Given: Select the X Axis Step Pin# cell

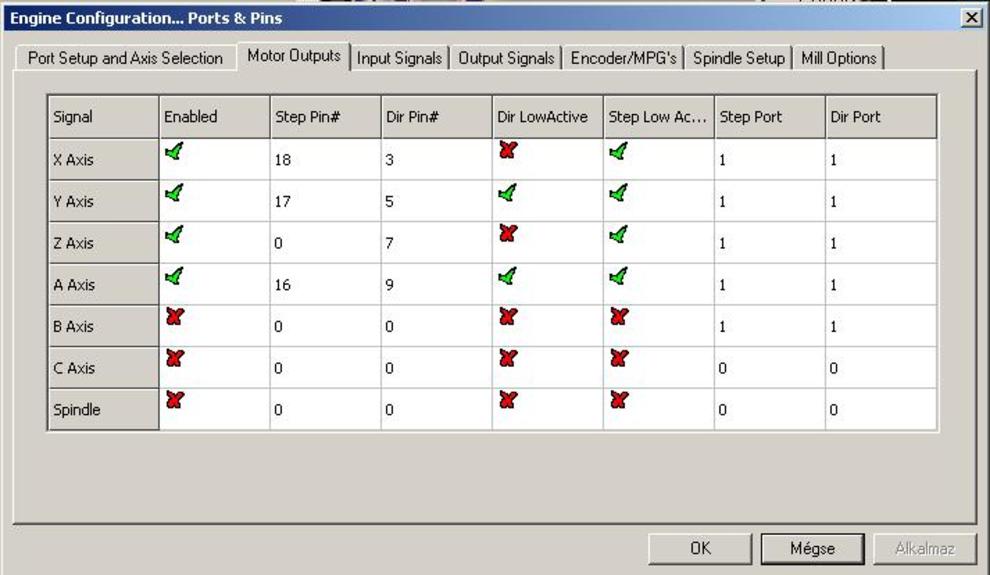Looking at the screenshot, I should tap(325, 160).
